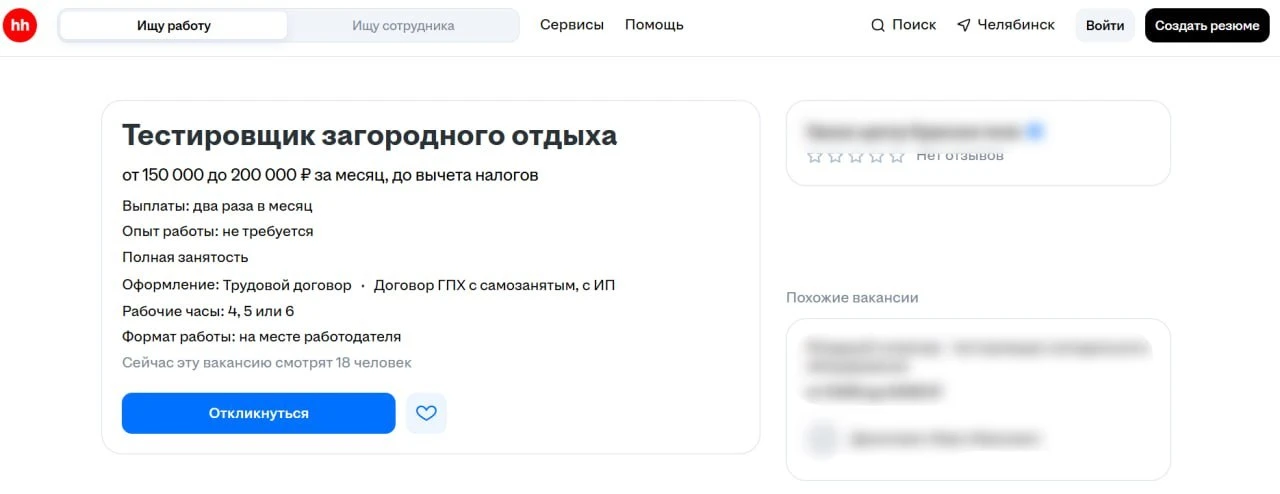
Task: Open the Сервисы menu
Action: (x=572, y=25)
